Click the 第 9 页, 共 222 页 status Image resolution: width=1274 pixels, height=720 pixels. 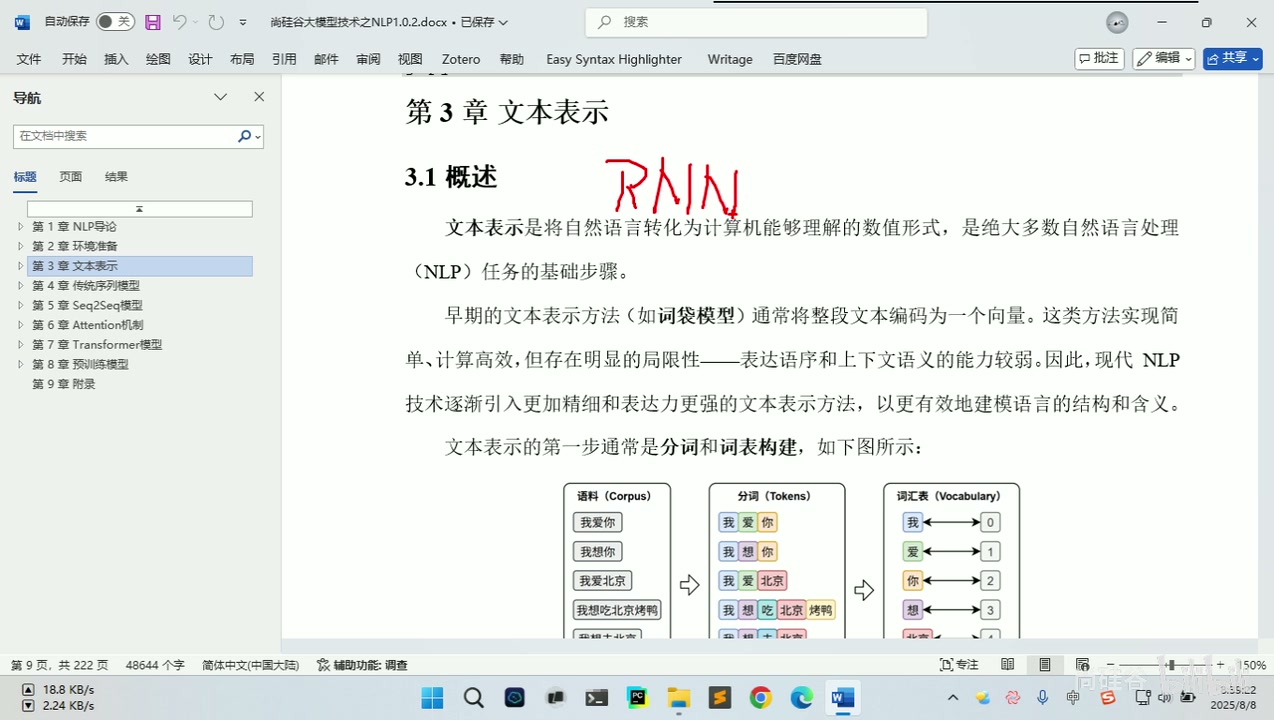click(x=60, y=665)
